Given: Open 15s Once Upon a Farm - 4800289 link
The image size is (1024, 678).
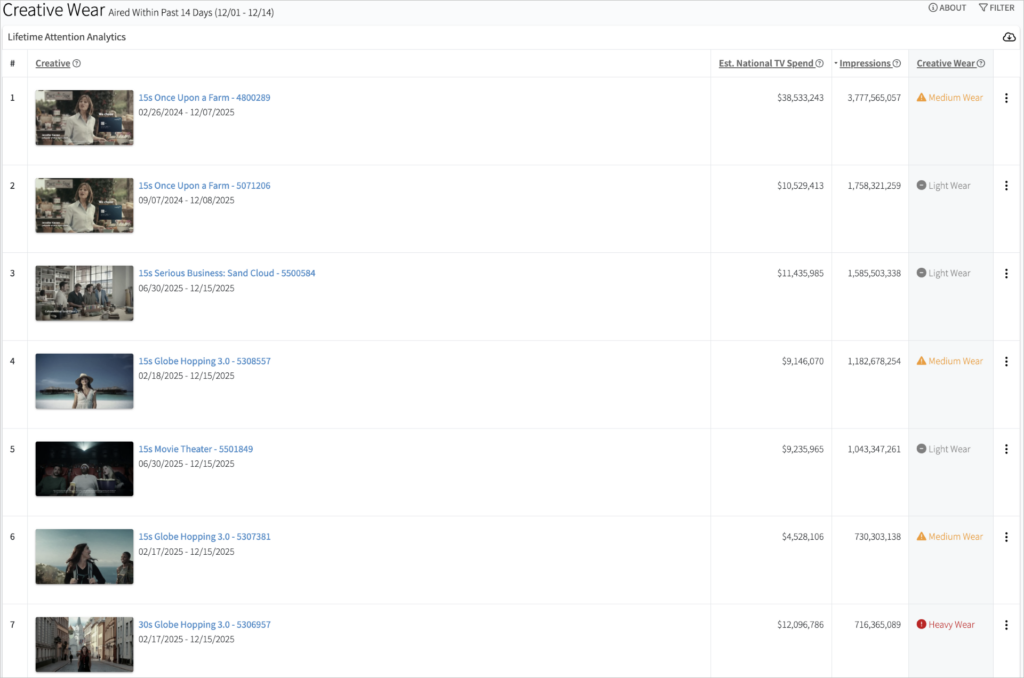Looking at the screenshot, I should [x=204, y=98].
